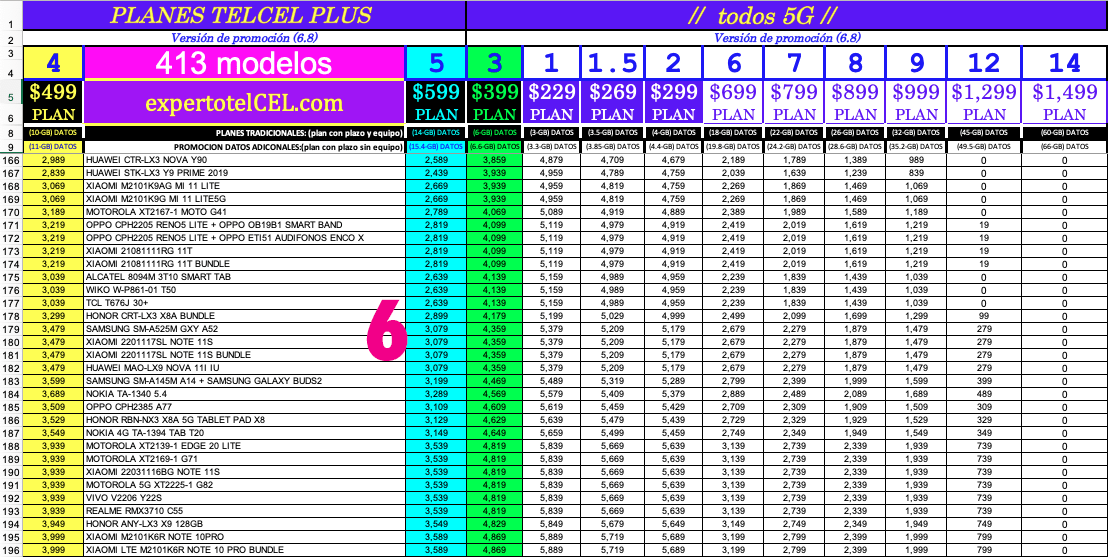The image size is (1108, 557).
Task: Select OPPO RENO5 LITE + AUDIFONOS ENCO X cell
Action: (x=244, y=238)
